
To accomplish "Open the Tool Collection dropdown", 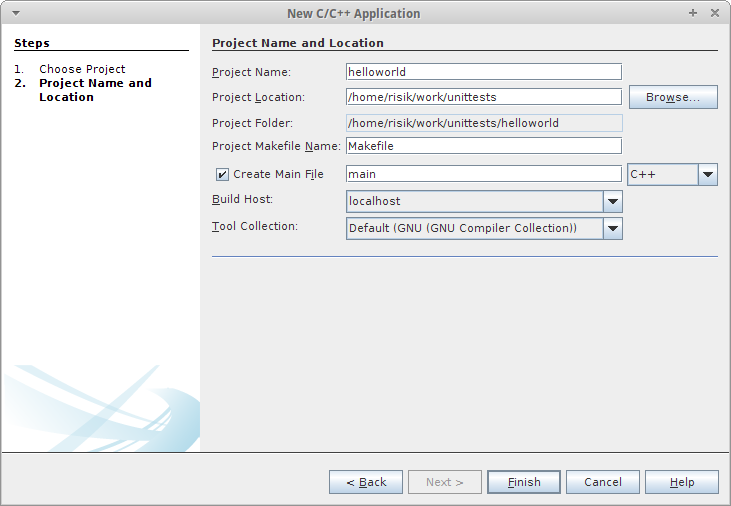I will [x=613, y=228].
